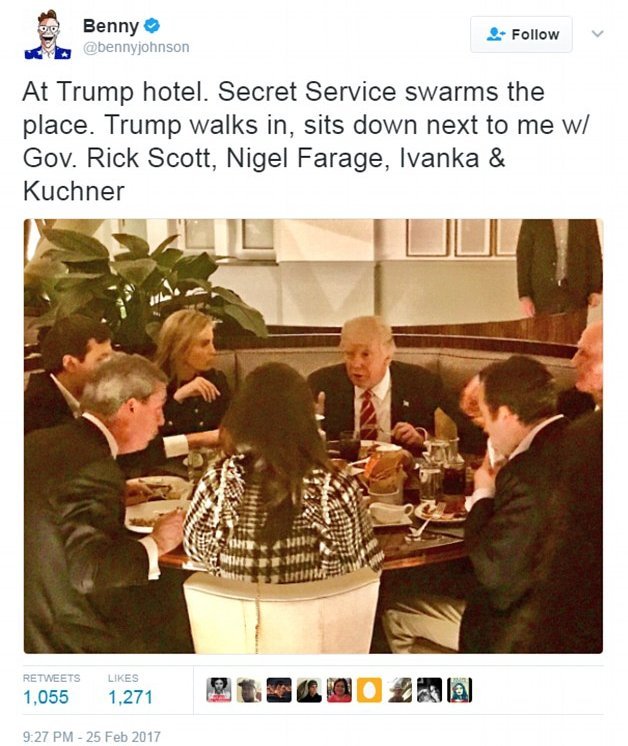The width and height of the screenshot is (628, 746).
Task: Open the dark-haired man liker avatar
Action: click(309, 690)
